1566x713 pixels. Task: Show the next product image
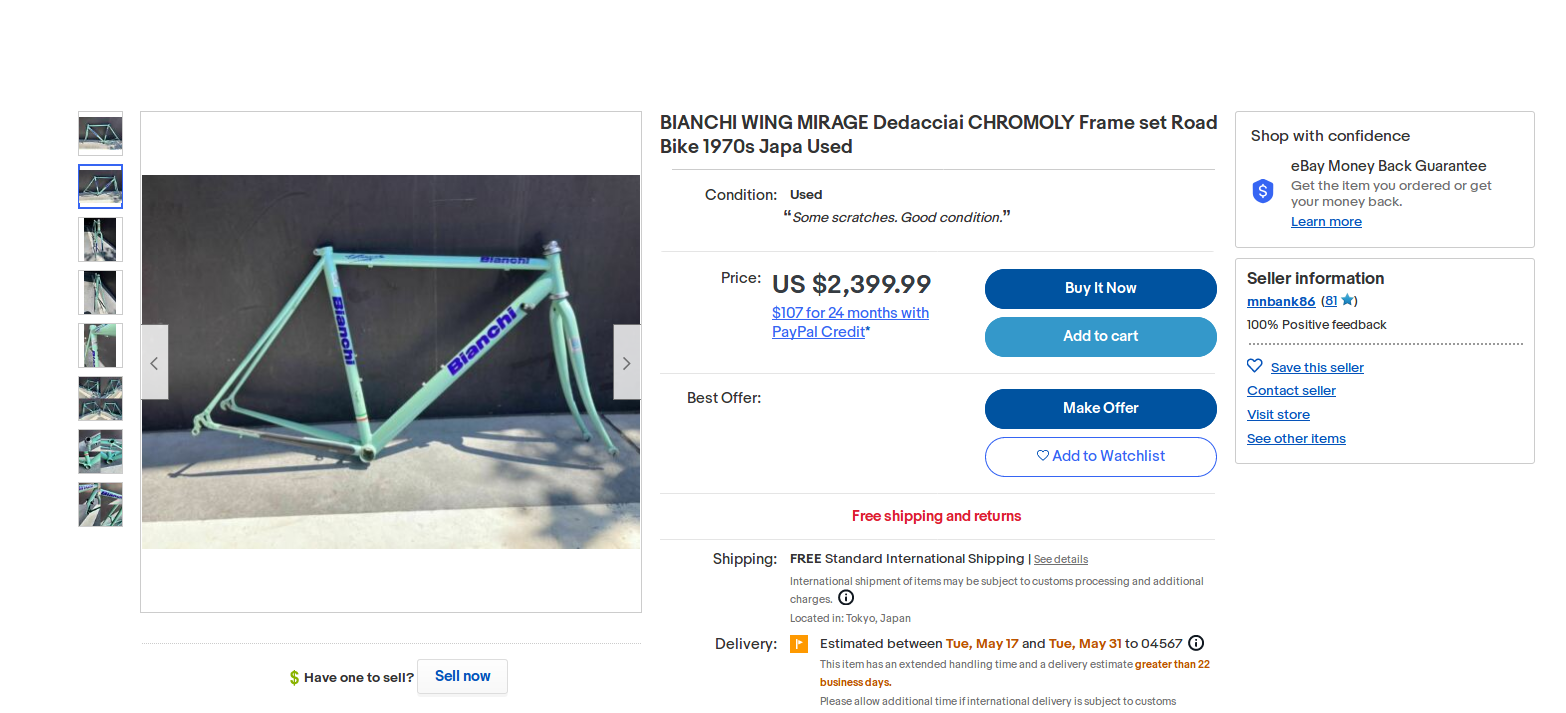point(627,363)
